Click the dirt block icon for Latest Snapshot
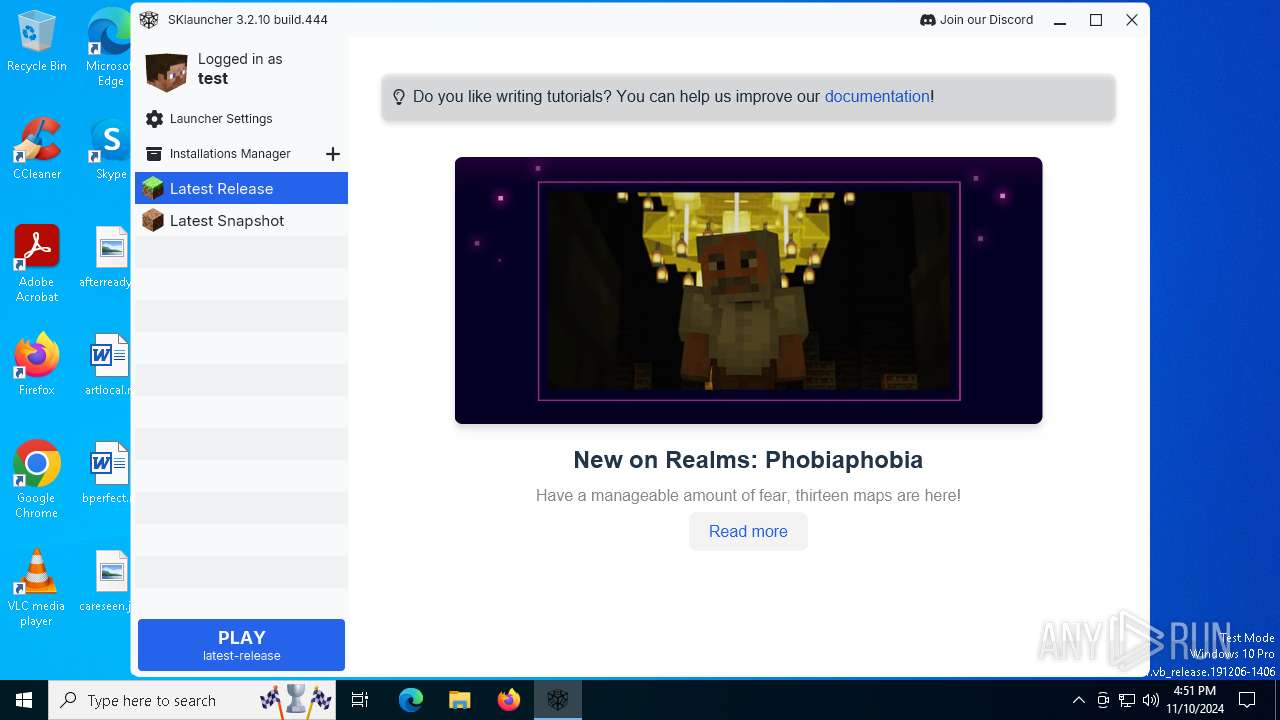The width and height of the screenshot is (1280, 720). tap(152, 220)
